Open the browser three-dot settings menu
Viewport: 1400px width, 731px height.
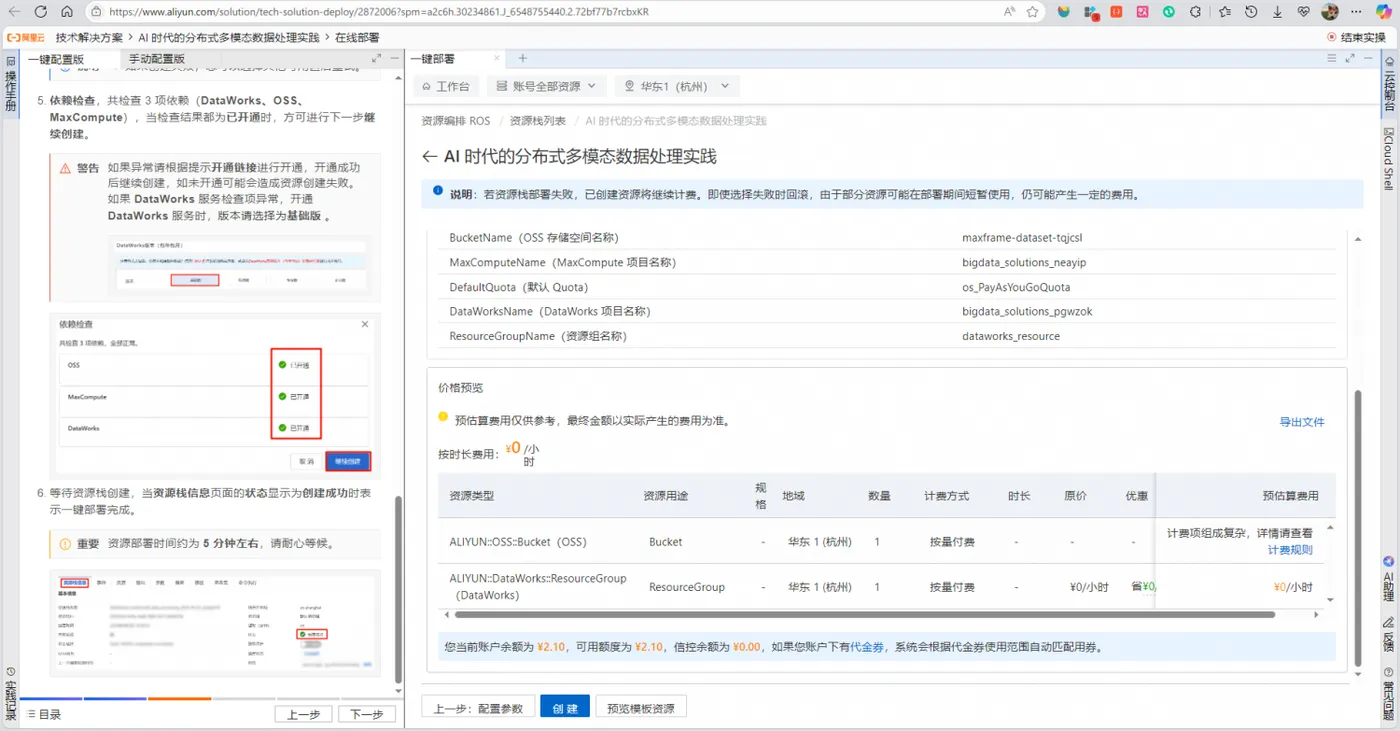(x=1357, y=12)
